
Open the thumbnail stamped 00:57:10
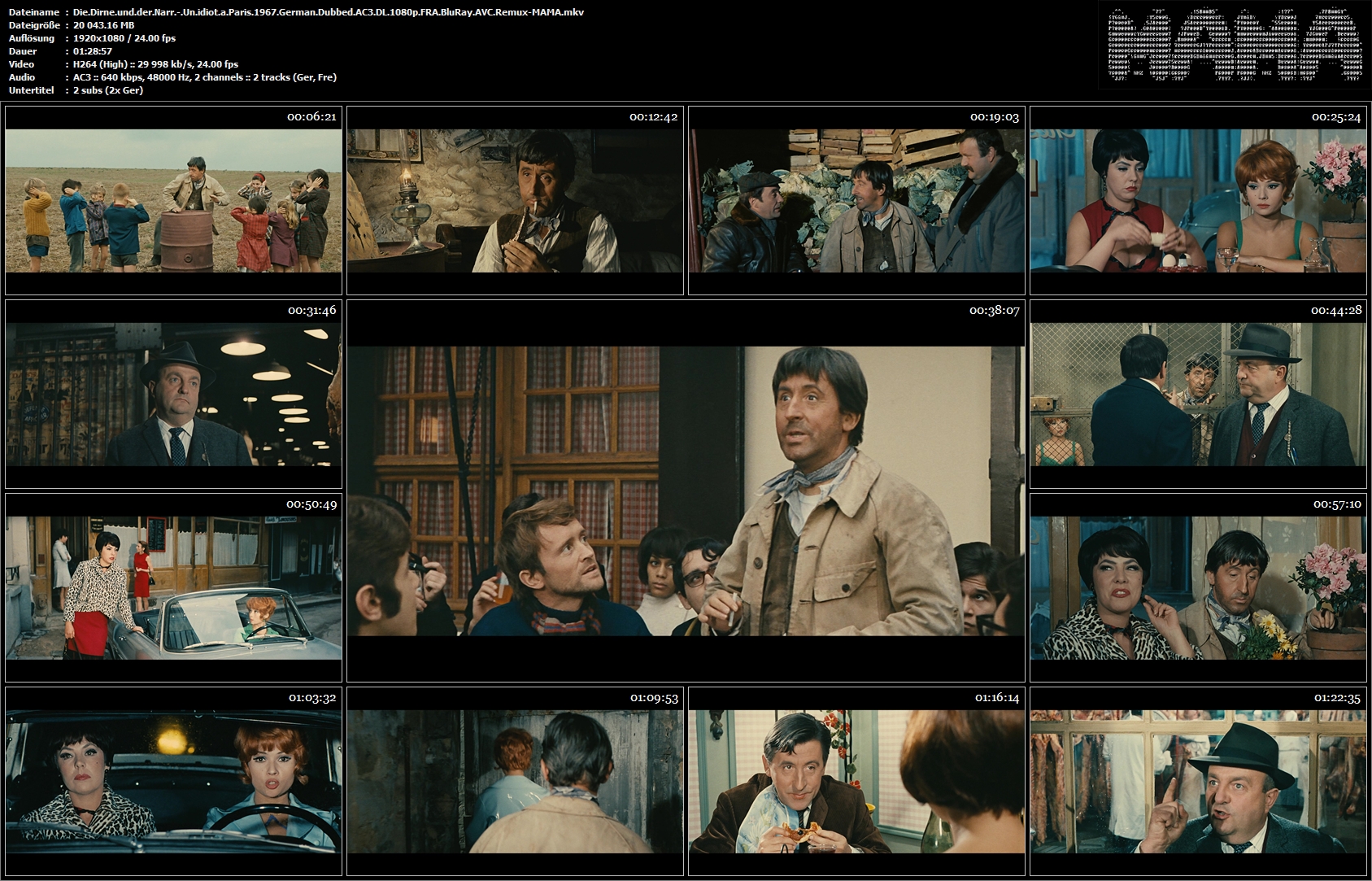(1198, 587)
